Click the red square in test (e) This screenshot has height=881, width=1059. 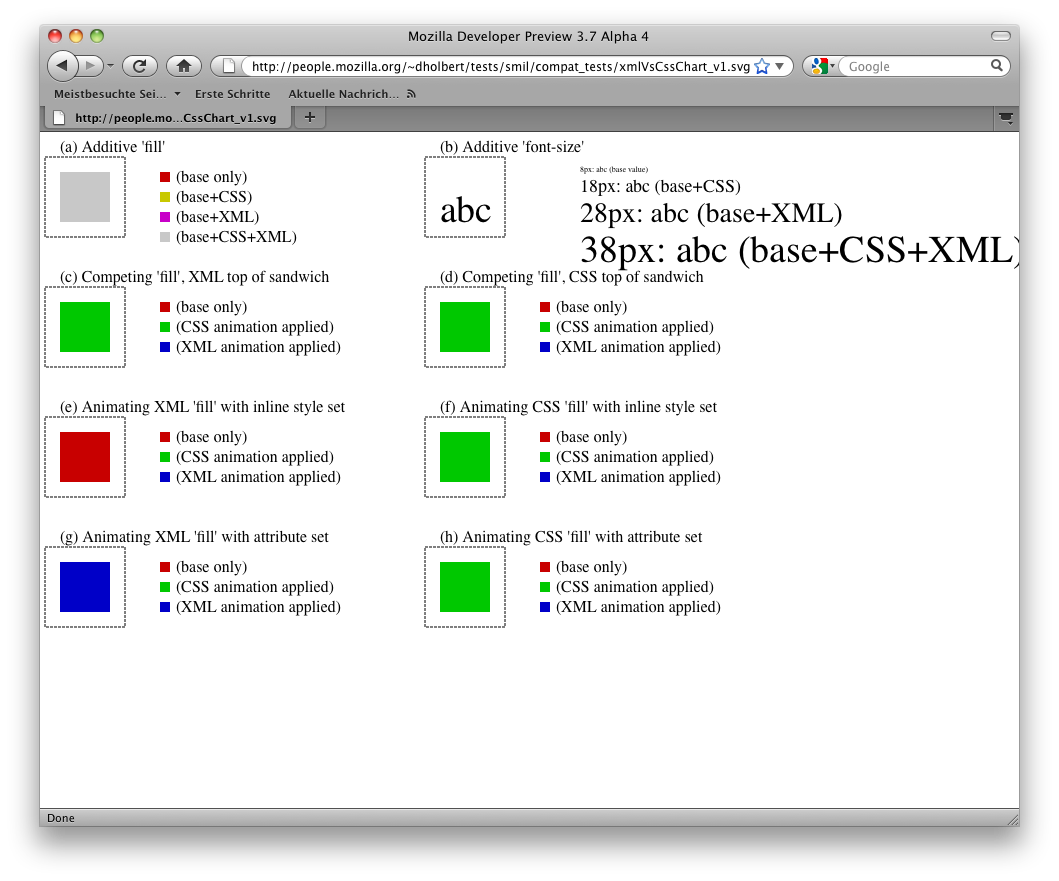[85, 457]
